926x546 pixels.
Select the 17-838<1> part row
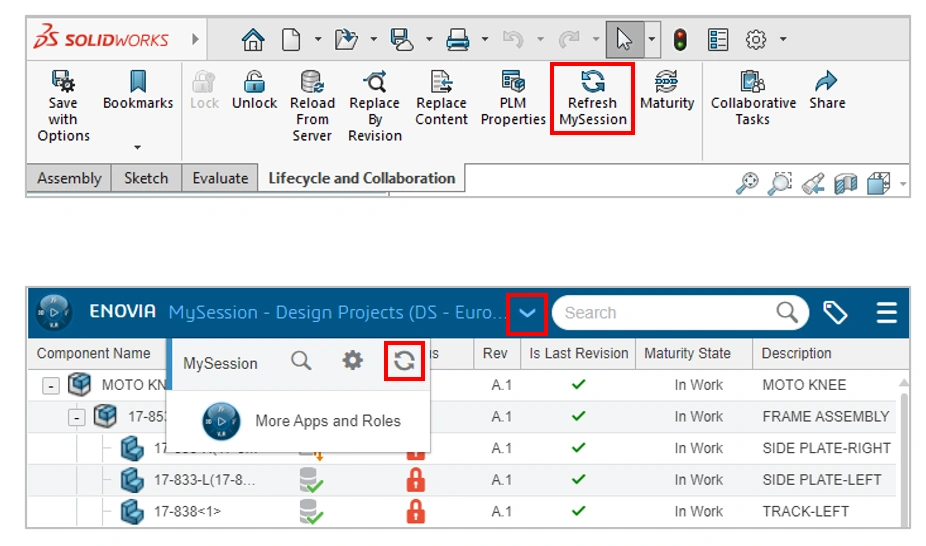pyautogui.click(x=462, y=512)
